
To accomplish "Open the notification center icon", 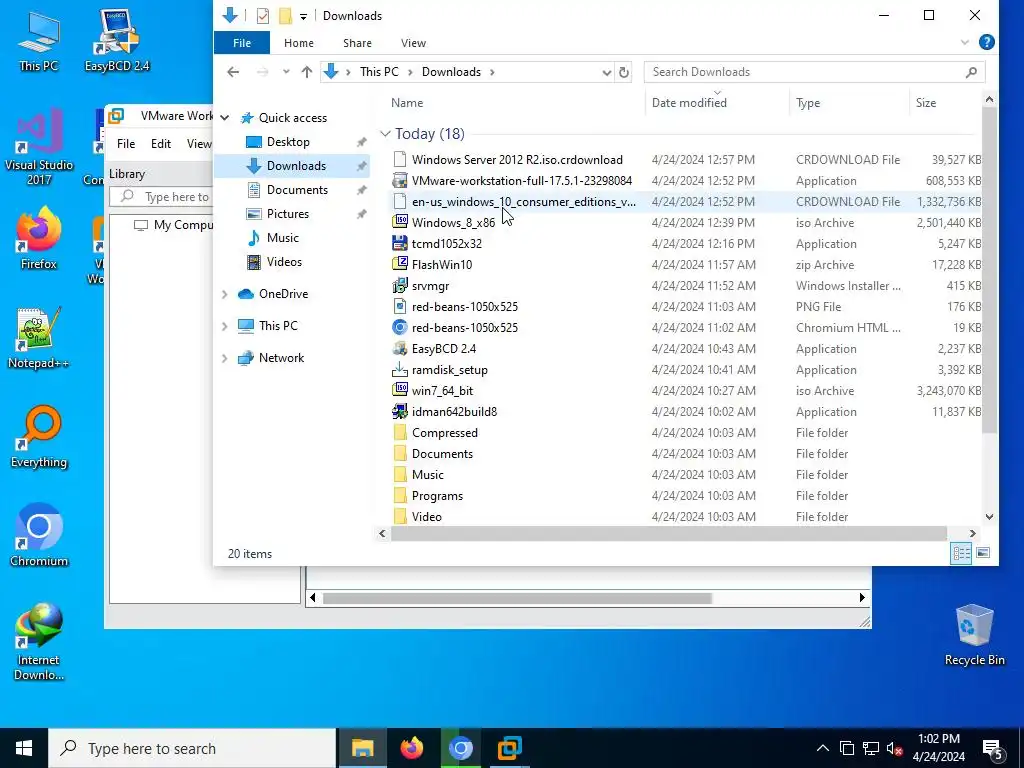I will point(993,749).
